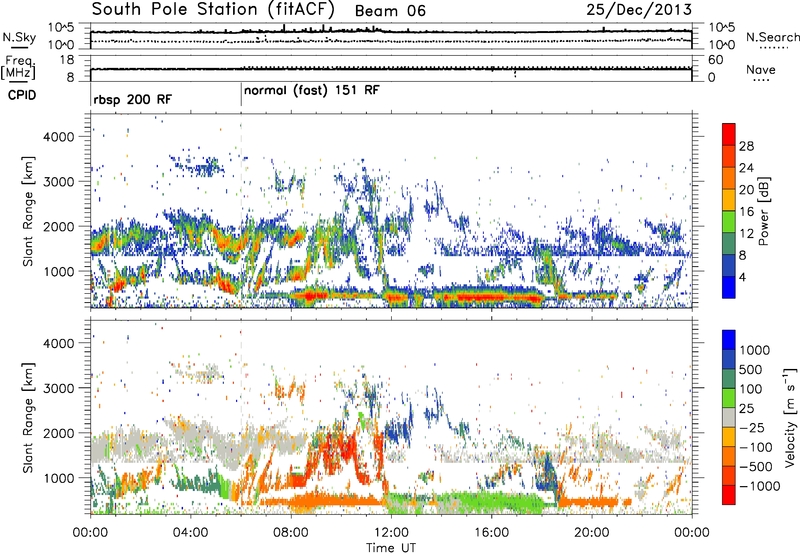
Task: Click the '04:00' time tick label
Action: coord(190,533)
